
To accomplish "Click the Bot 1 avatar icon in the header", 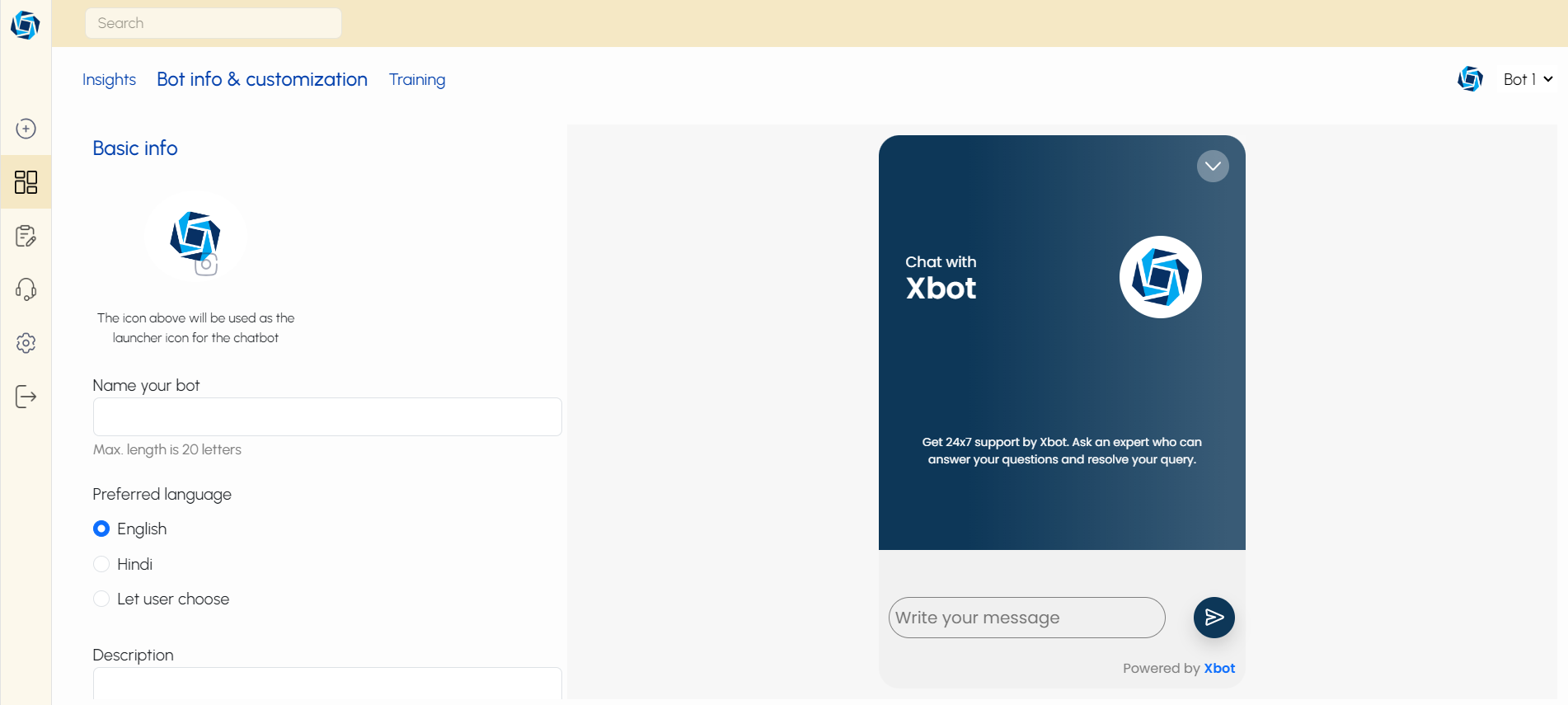I will (x=1470, y=79).
